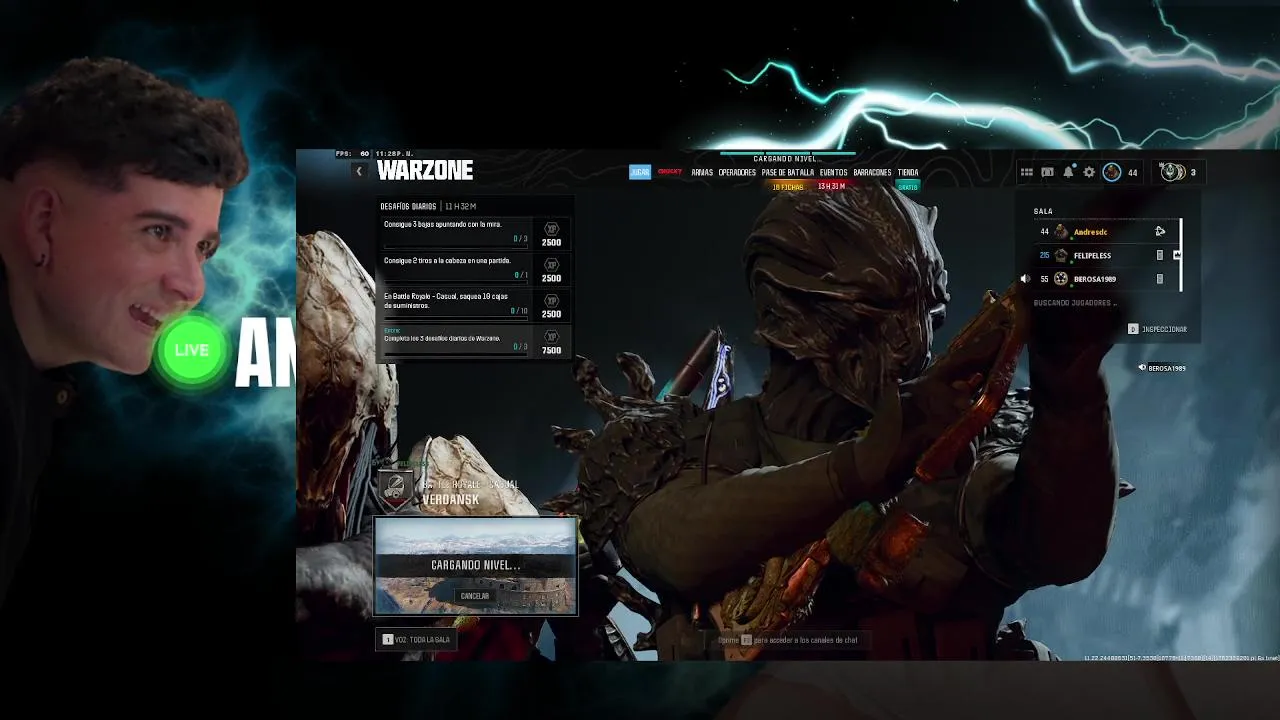Click the Sala list scrollbar
1280x720 pixels.
click(x=1181, y=255)
